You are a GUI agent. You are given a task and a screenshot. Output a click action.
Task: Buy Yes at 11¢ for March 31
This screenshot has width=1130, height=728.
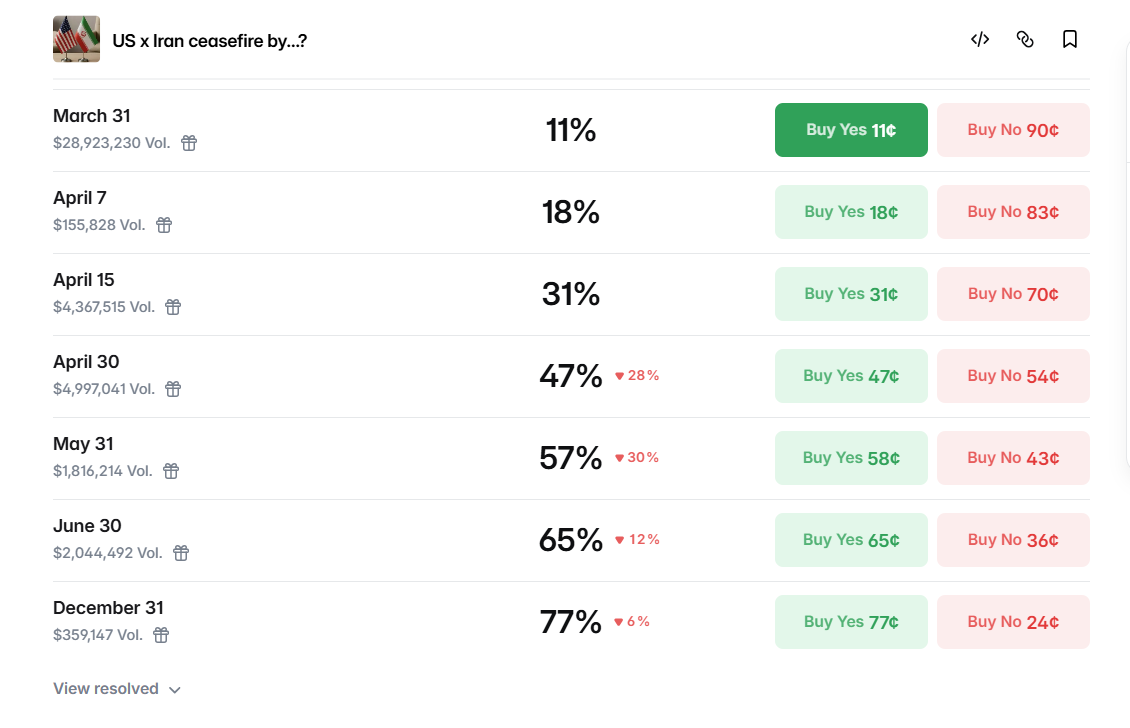point(851,130)
